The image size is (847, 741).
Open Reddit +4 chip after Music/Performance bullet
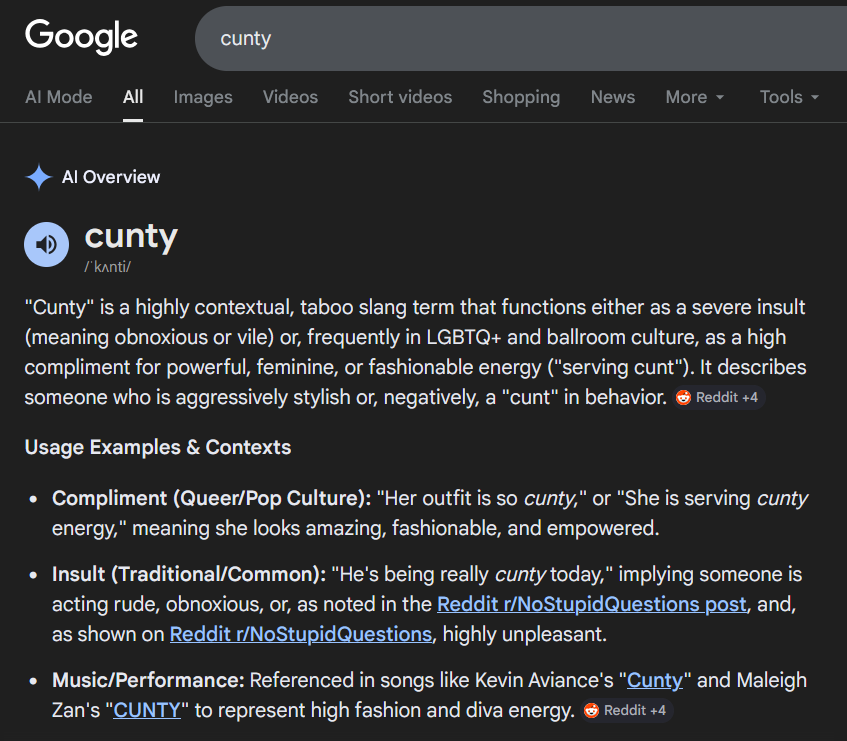tap(627, 710)
